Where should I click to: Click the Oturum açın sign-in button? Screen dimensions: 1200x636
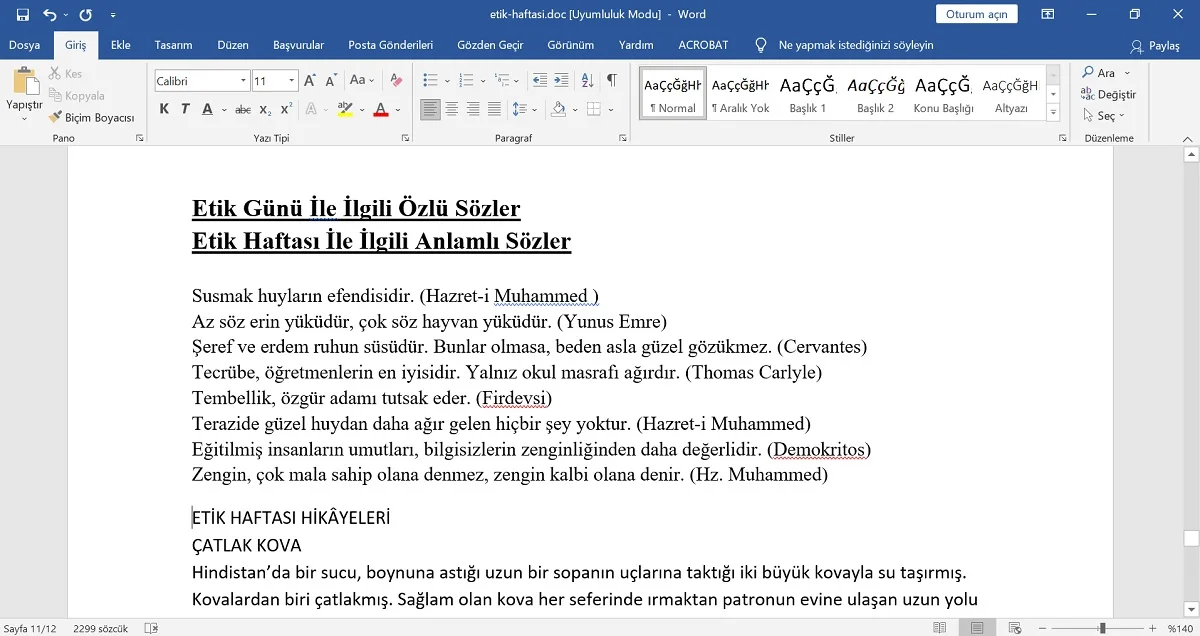coord(977,14)
